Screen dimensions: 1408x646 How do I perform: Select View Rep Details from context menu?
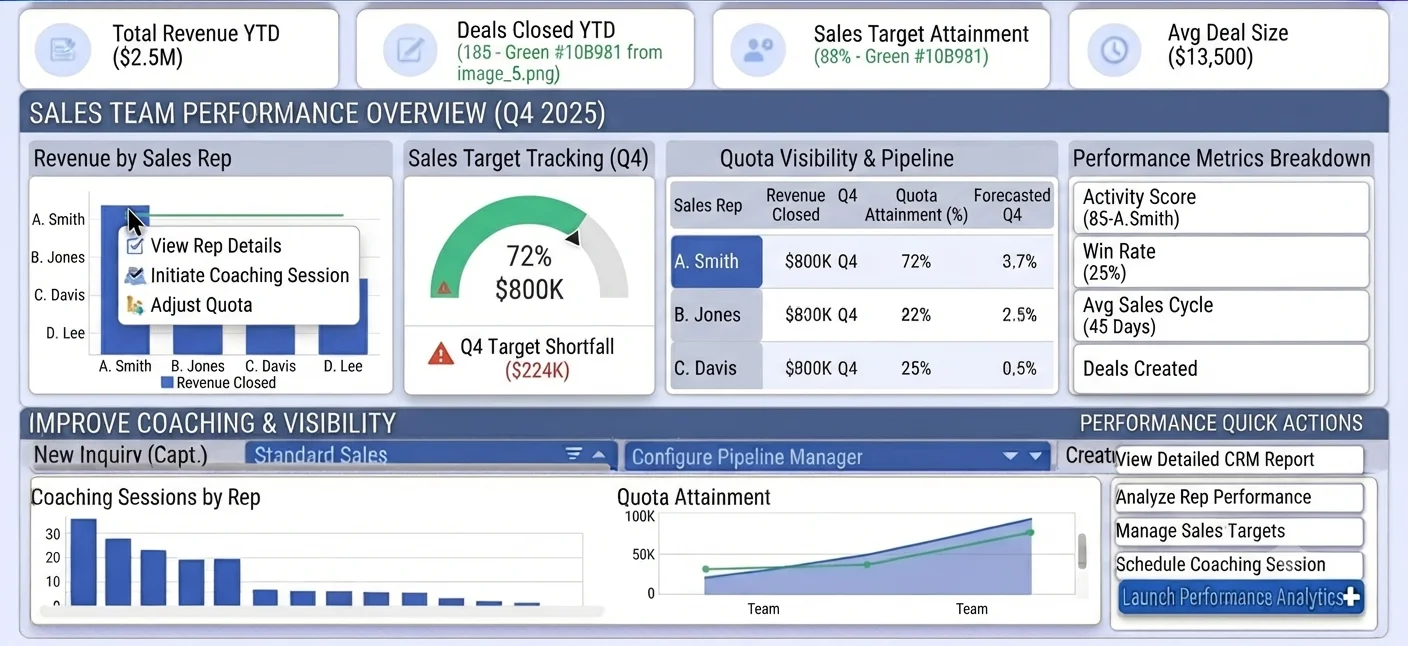(x=238, y=246)
